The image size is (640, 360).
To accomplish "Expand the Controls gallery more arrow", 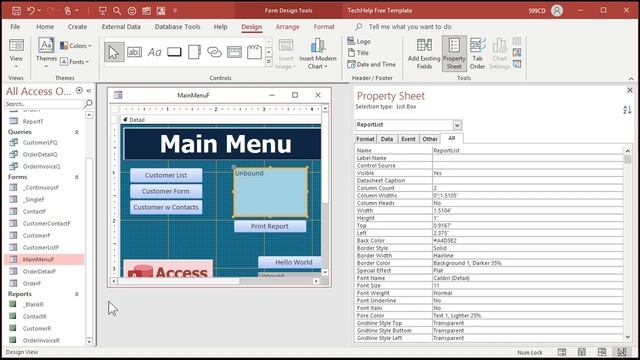I will (269, 62).
